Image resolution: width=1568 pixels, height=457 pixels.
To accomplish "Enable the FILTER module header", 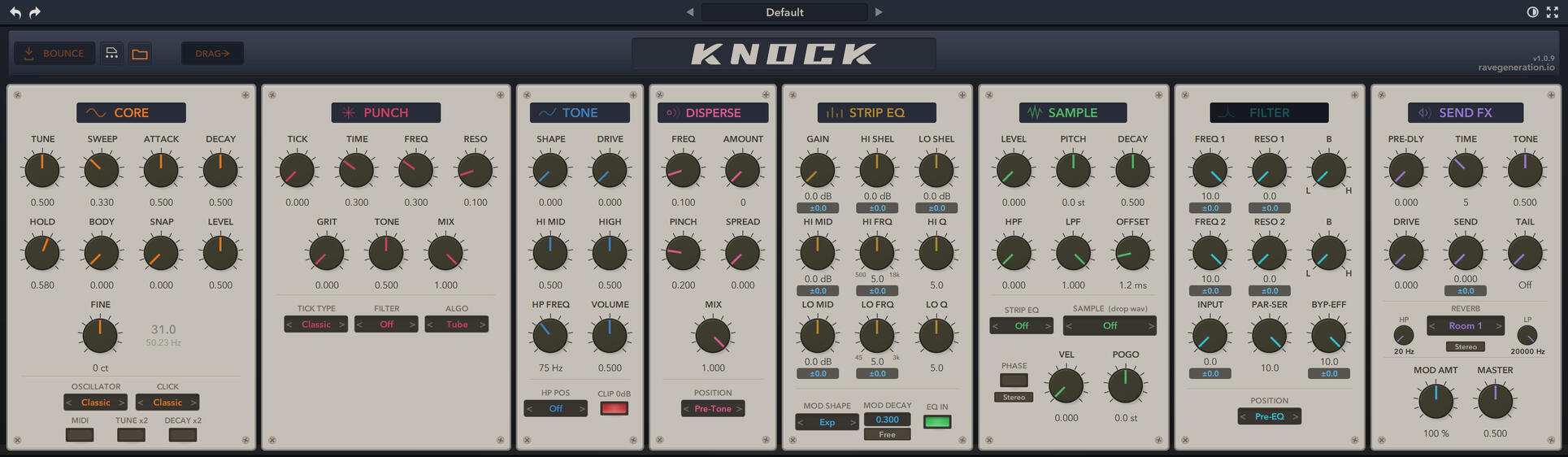I will pyautogui.click(x=1269, y=112).
